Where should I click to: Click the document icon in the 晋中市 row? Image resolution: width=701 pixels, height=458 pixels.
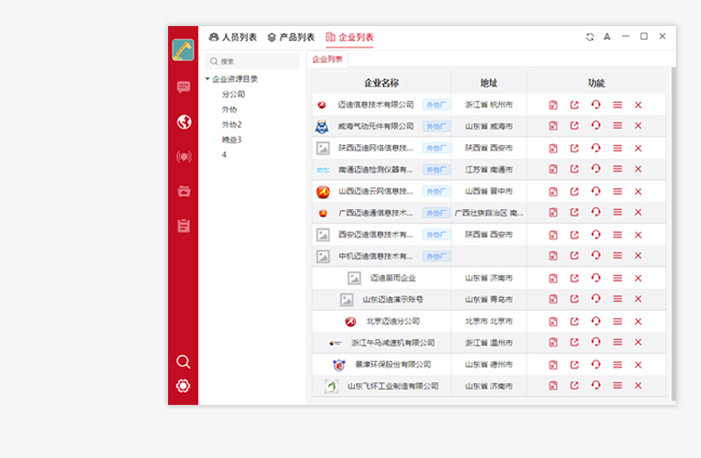click(x=553, y=191)
